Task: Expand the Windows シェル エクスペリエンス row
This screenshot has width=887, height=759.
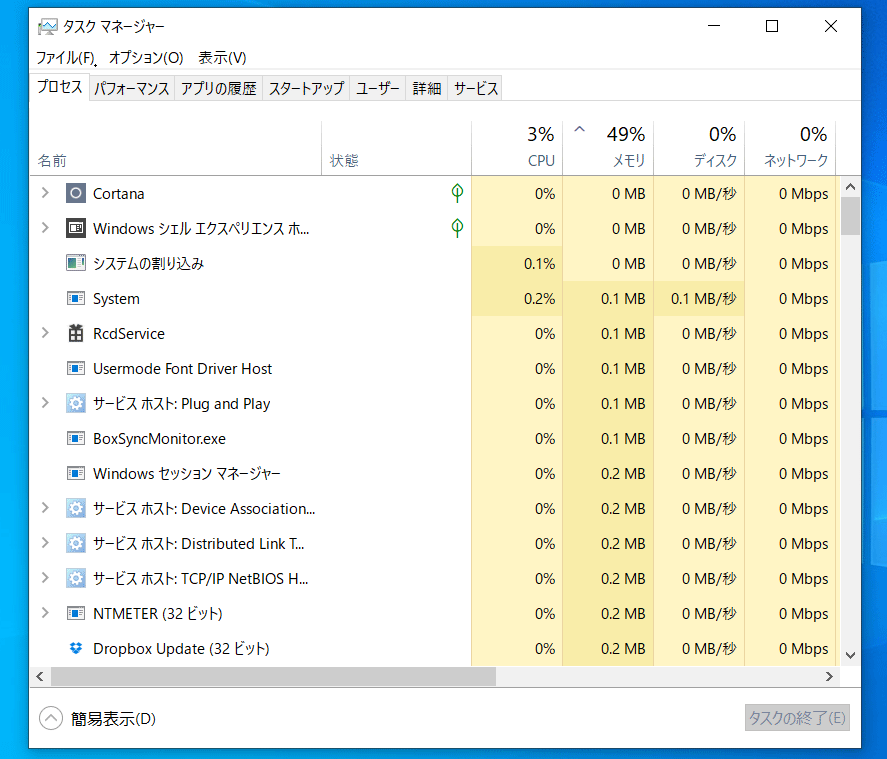Action: tap(45, 228)
